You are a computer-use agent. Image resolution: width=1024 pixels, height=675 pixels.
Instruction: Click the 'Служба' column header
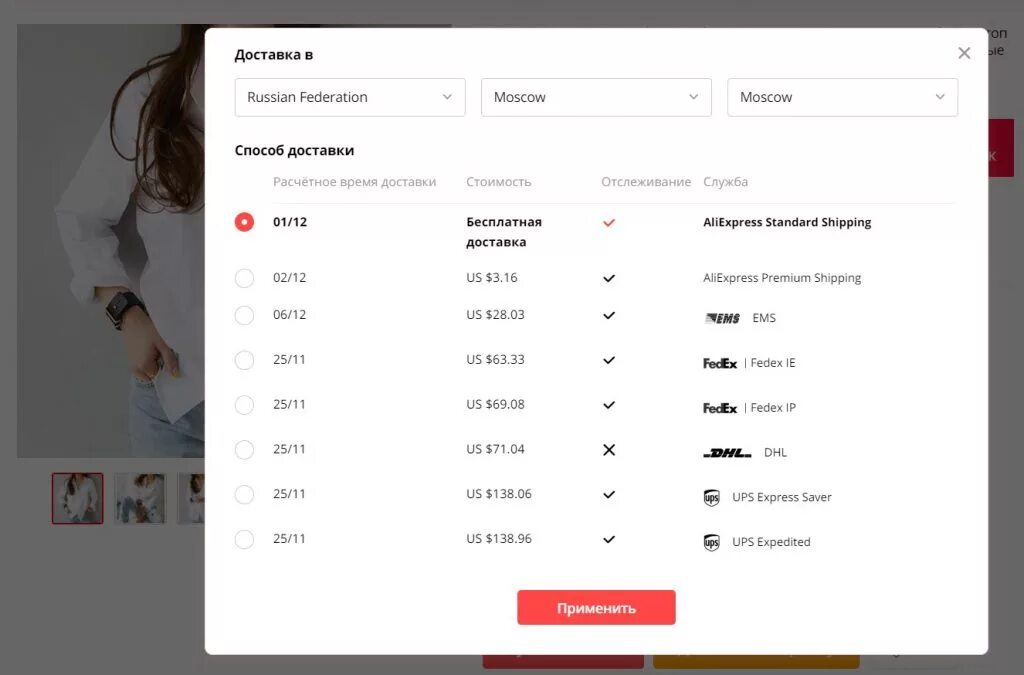(x=726, y=182)
